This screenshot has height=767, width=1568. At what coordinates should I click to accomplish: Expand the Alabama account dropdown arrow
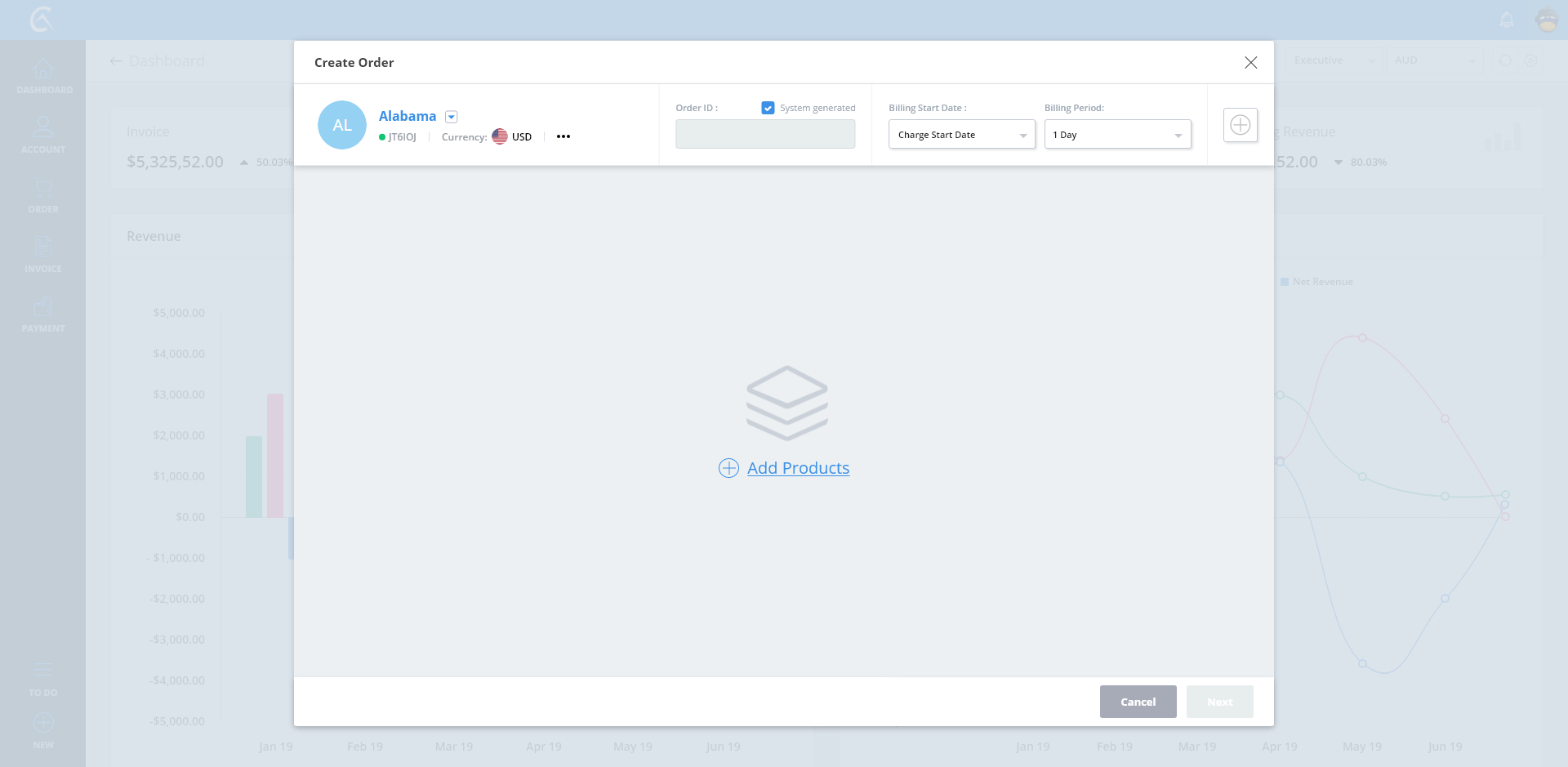coord(452,117)
